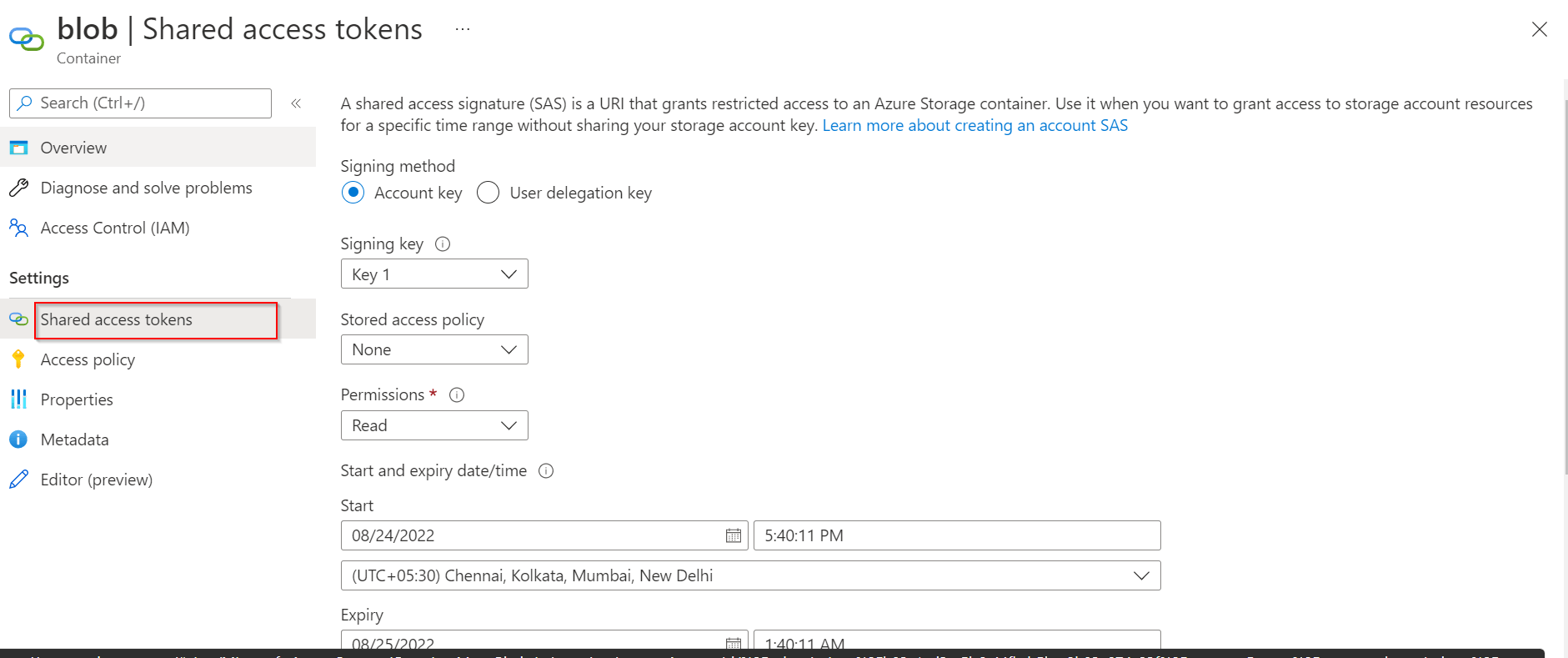Expand the Stored access policy dropdown
This screenshot has width=1568, height=658.
point(434,349)
